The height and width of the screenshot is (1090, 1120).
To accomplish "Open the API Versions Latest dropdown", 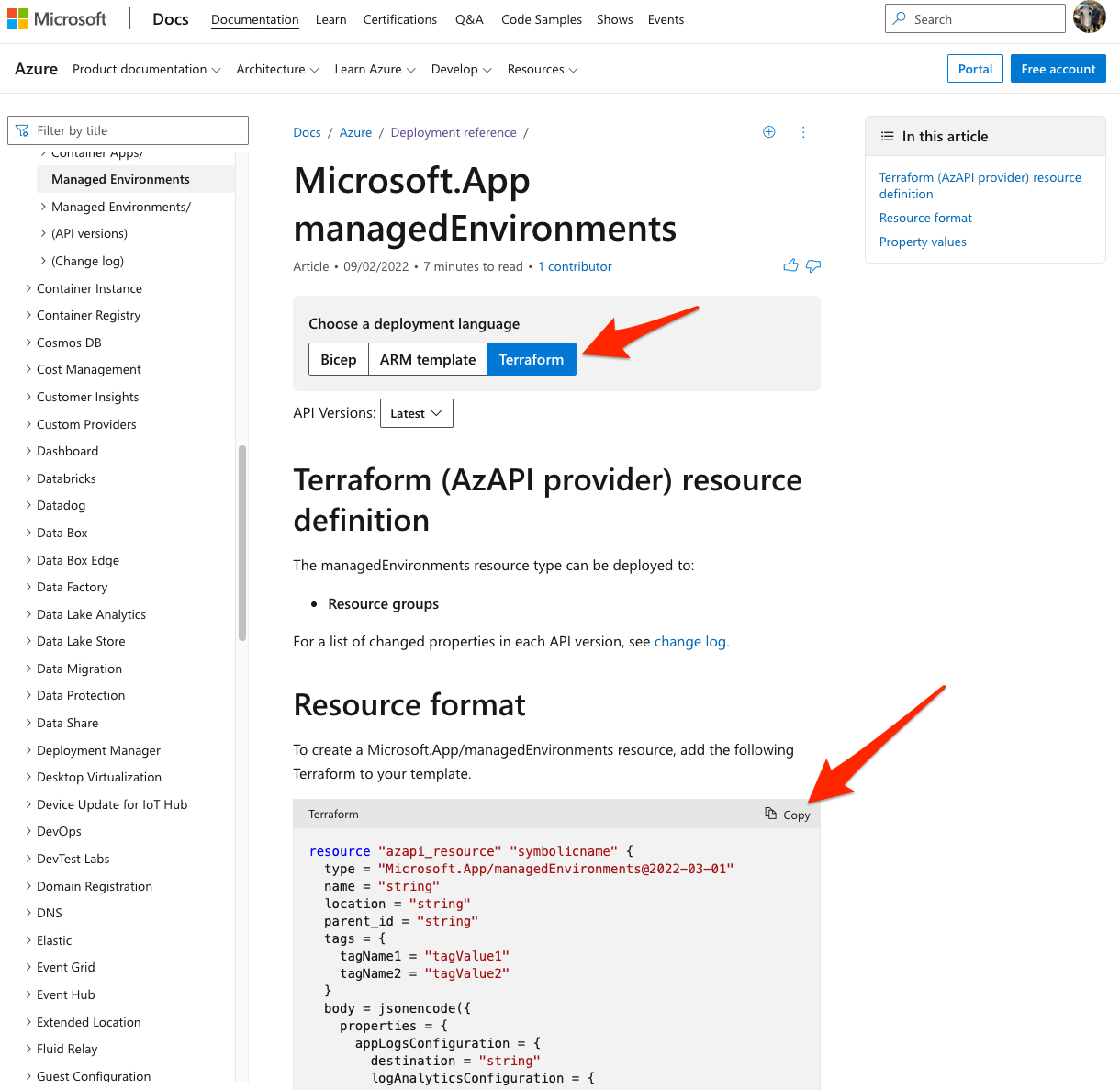I will coord(416,413).
